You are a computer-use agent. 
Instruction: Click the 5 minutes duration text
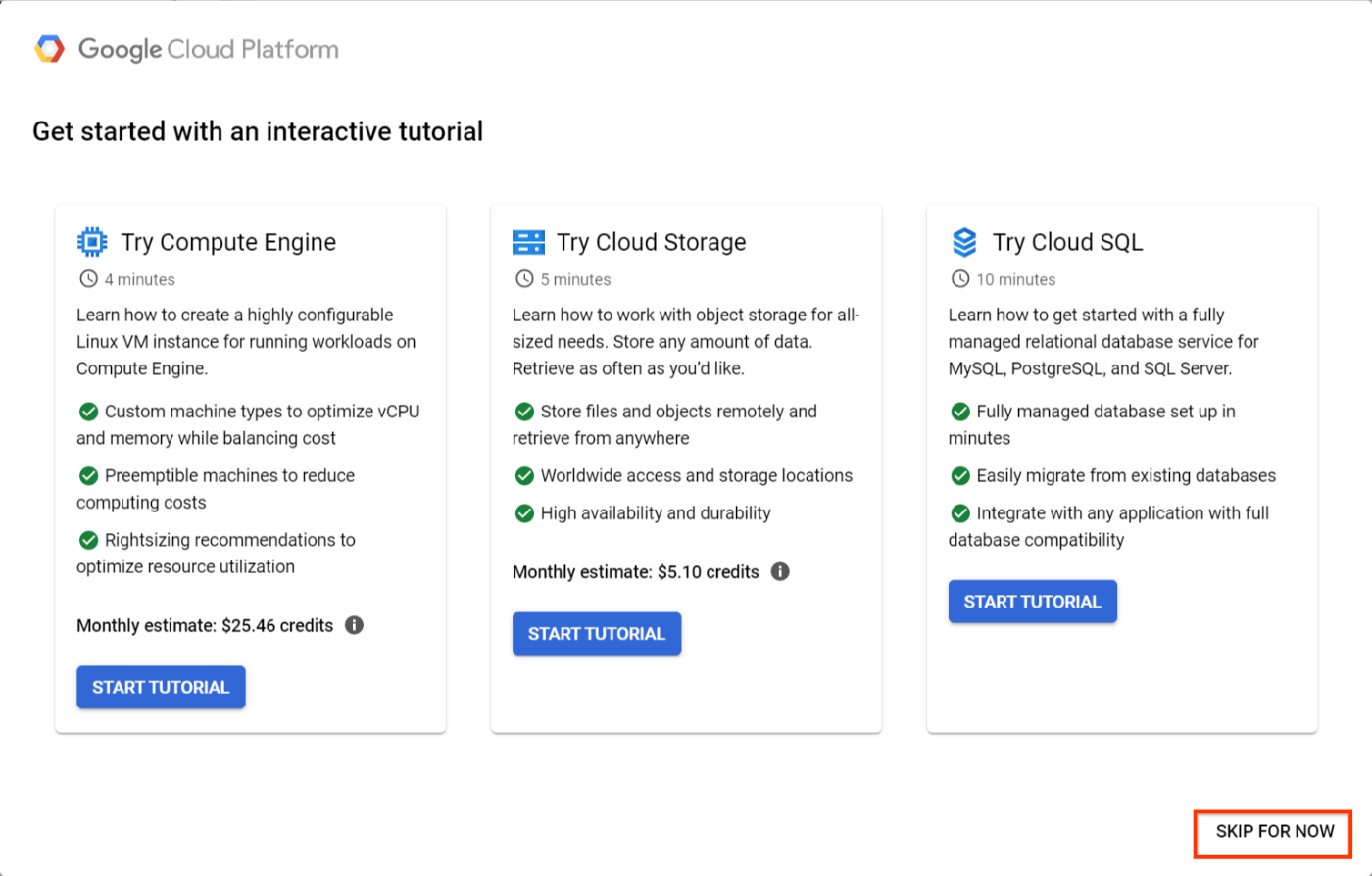coord(576,280)
